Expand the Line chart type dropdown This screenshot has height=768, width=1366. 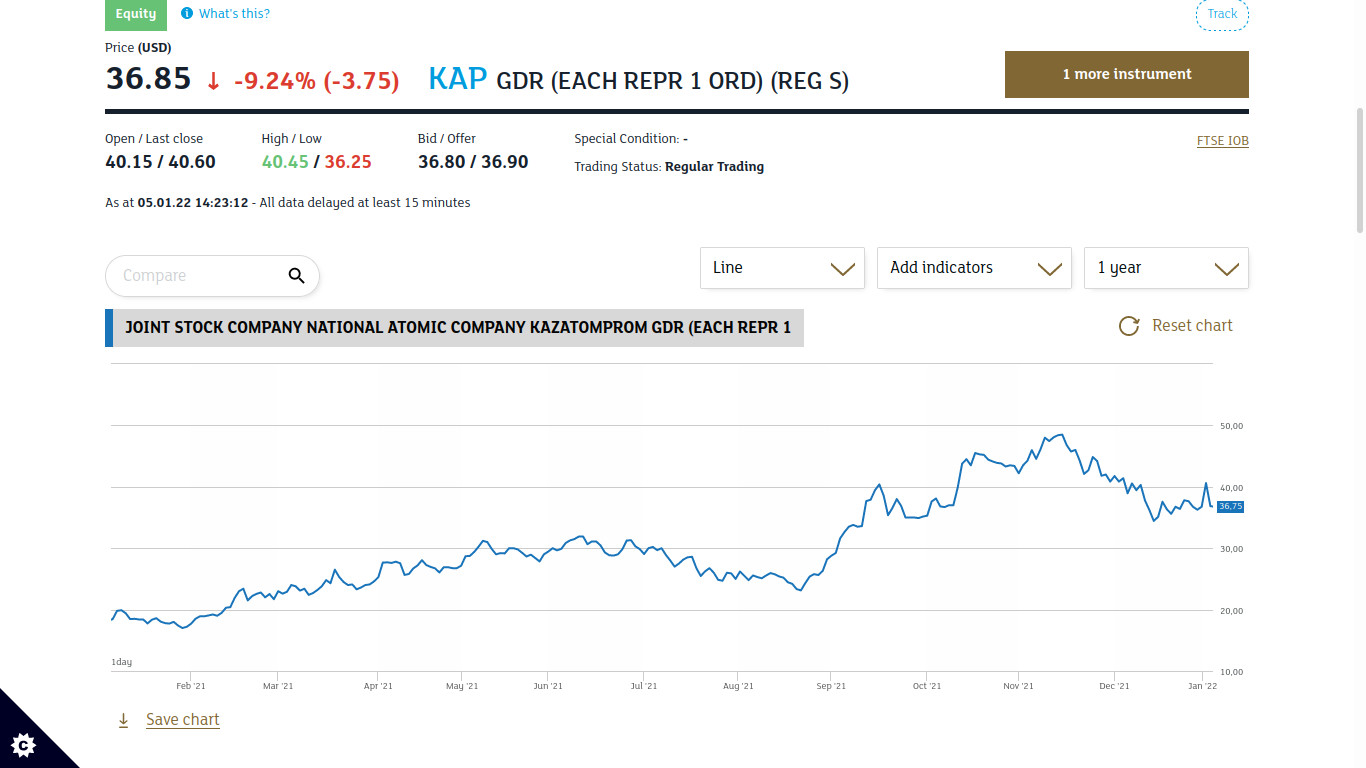(782, 268)
